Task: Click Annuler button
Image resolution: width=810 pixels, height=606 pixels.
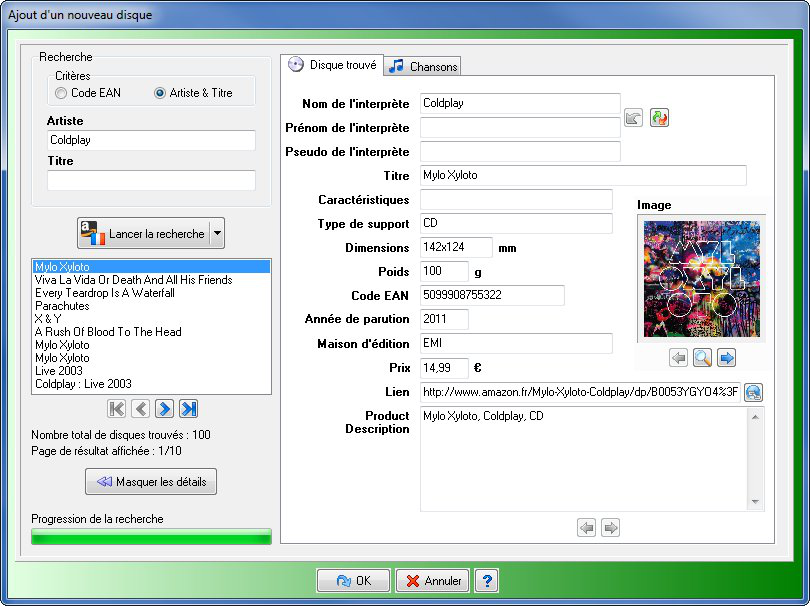Action: pos(432,581)
